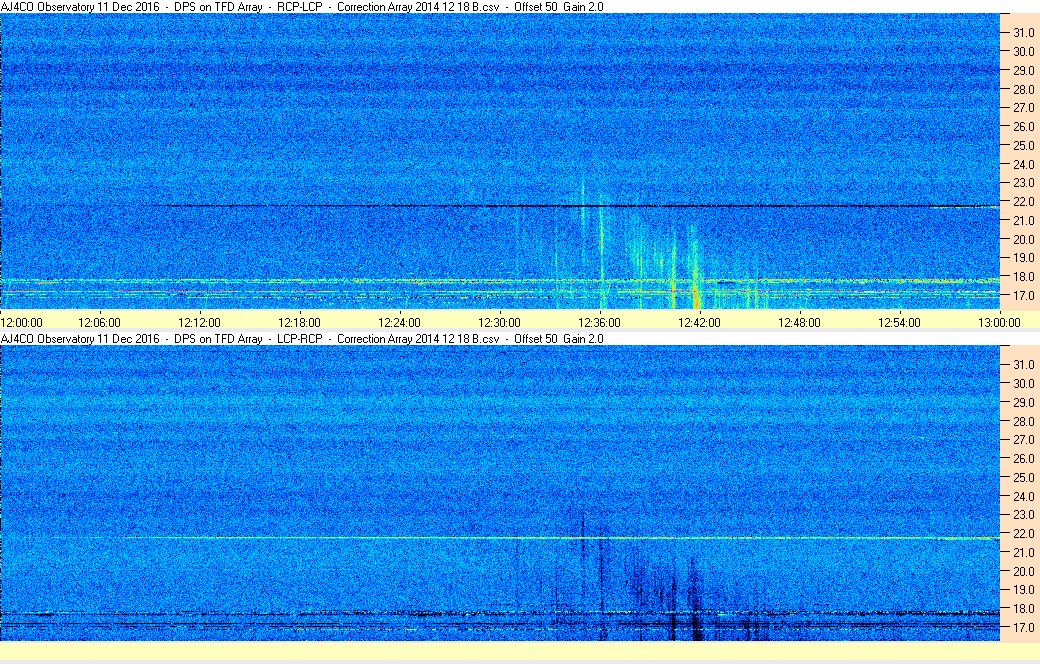
Task: Click 31.0 frequency label in RCP-LCP panel
Action: 1023,33
